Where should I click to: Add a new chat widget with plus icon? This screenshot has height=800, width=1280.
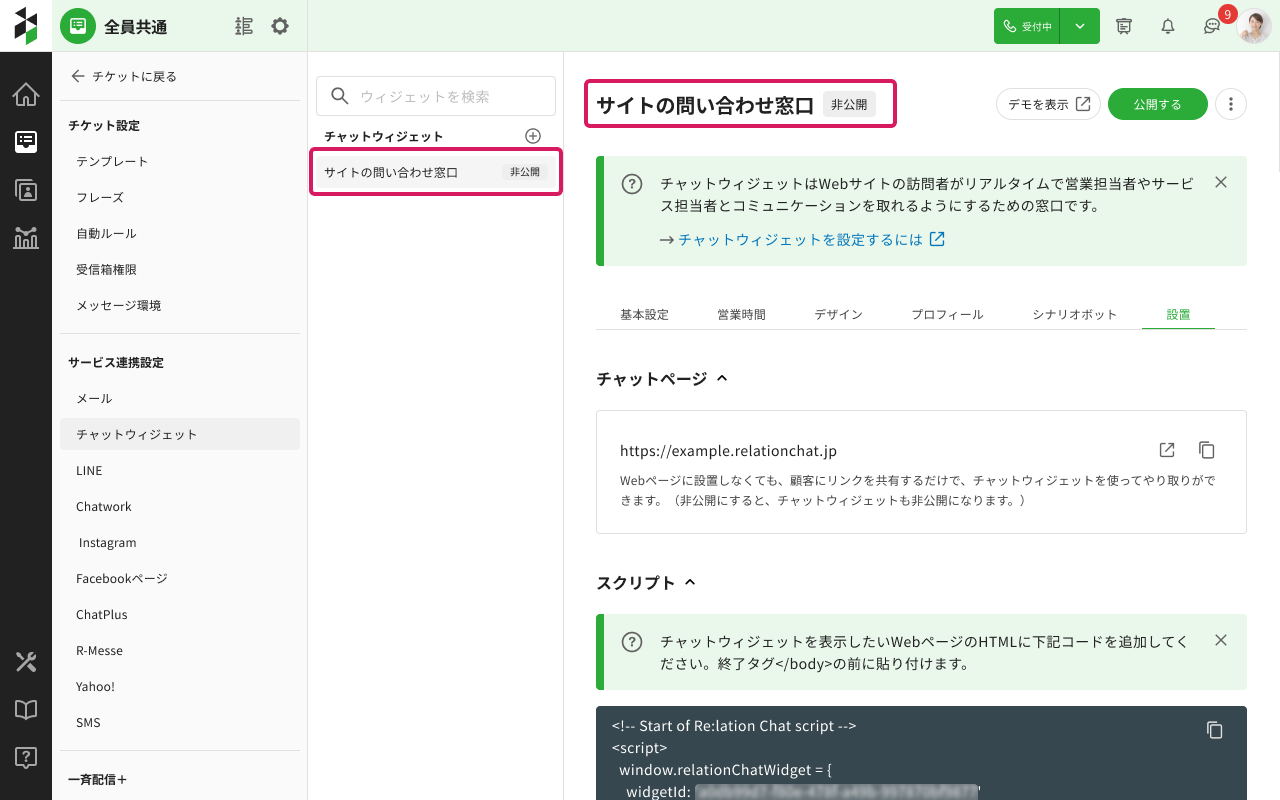tap(533, 136)
